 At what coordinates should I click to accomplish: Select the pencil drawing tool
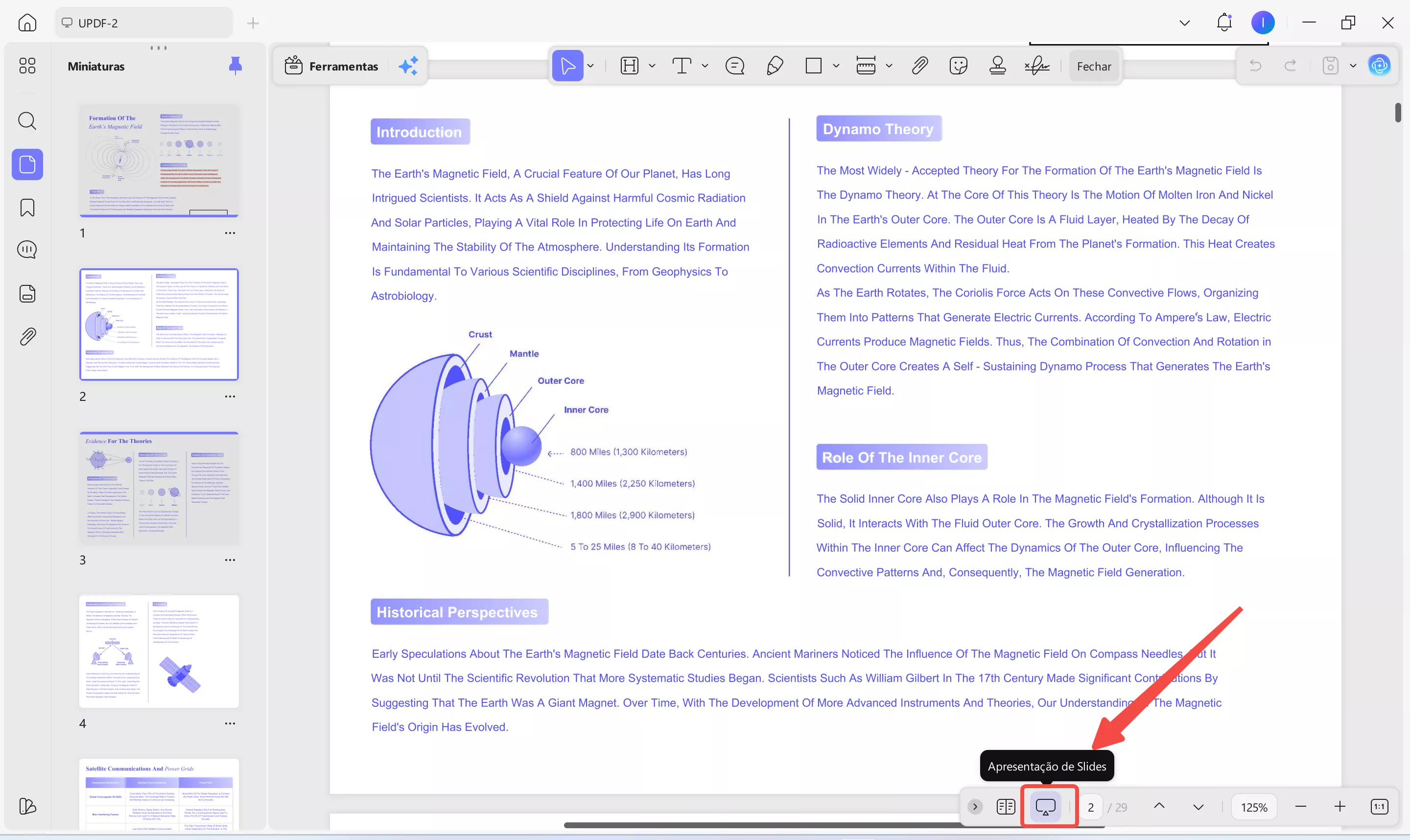775,66
